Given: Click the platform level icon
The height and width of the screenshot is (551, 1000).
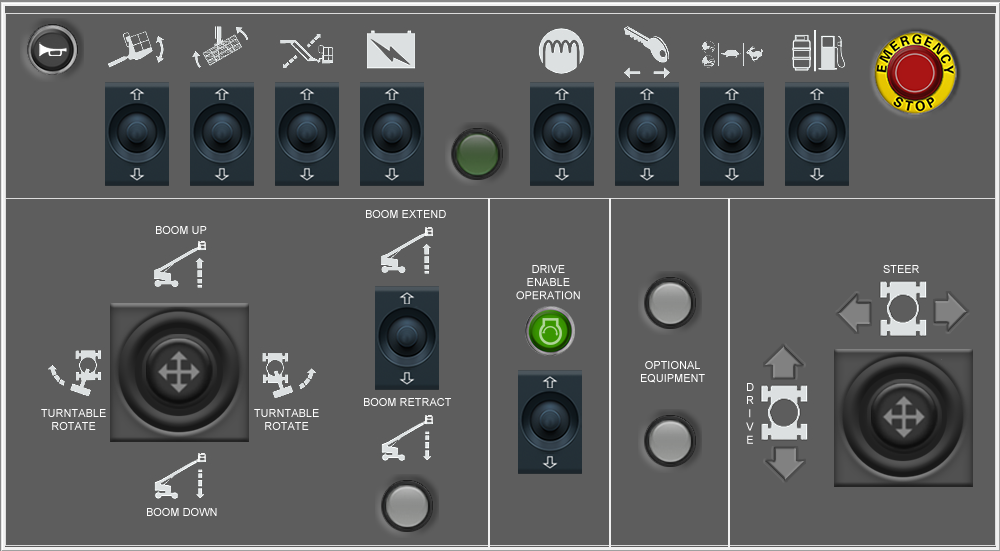Looking at the screenshot, I should [x=136, y=50].
